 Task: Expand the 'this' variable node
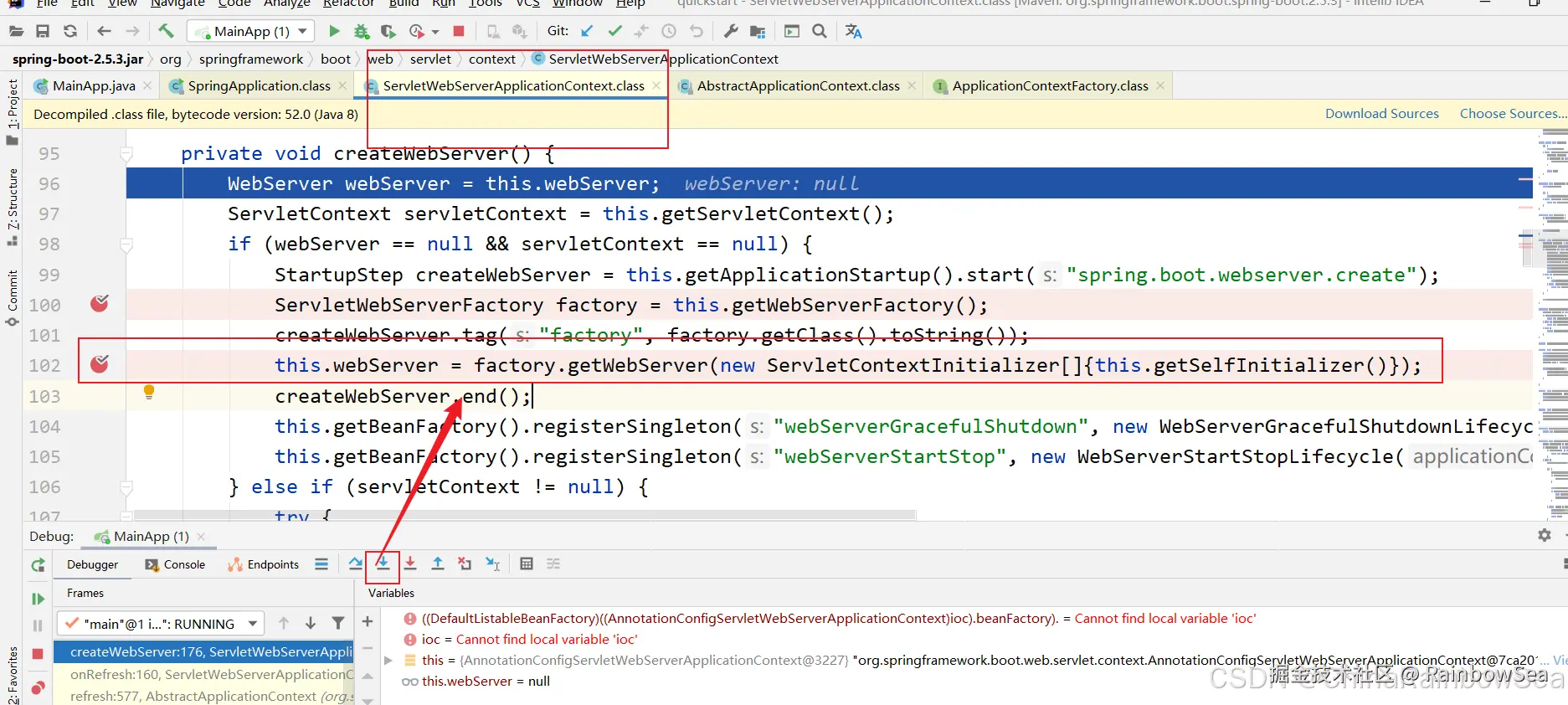coord(388,661)
